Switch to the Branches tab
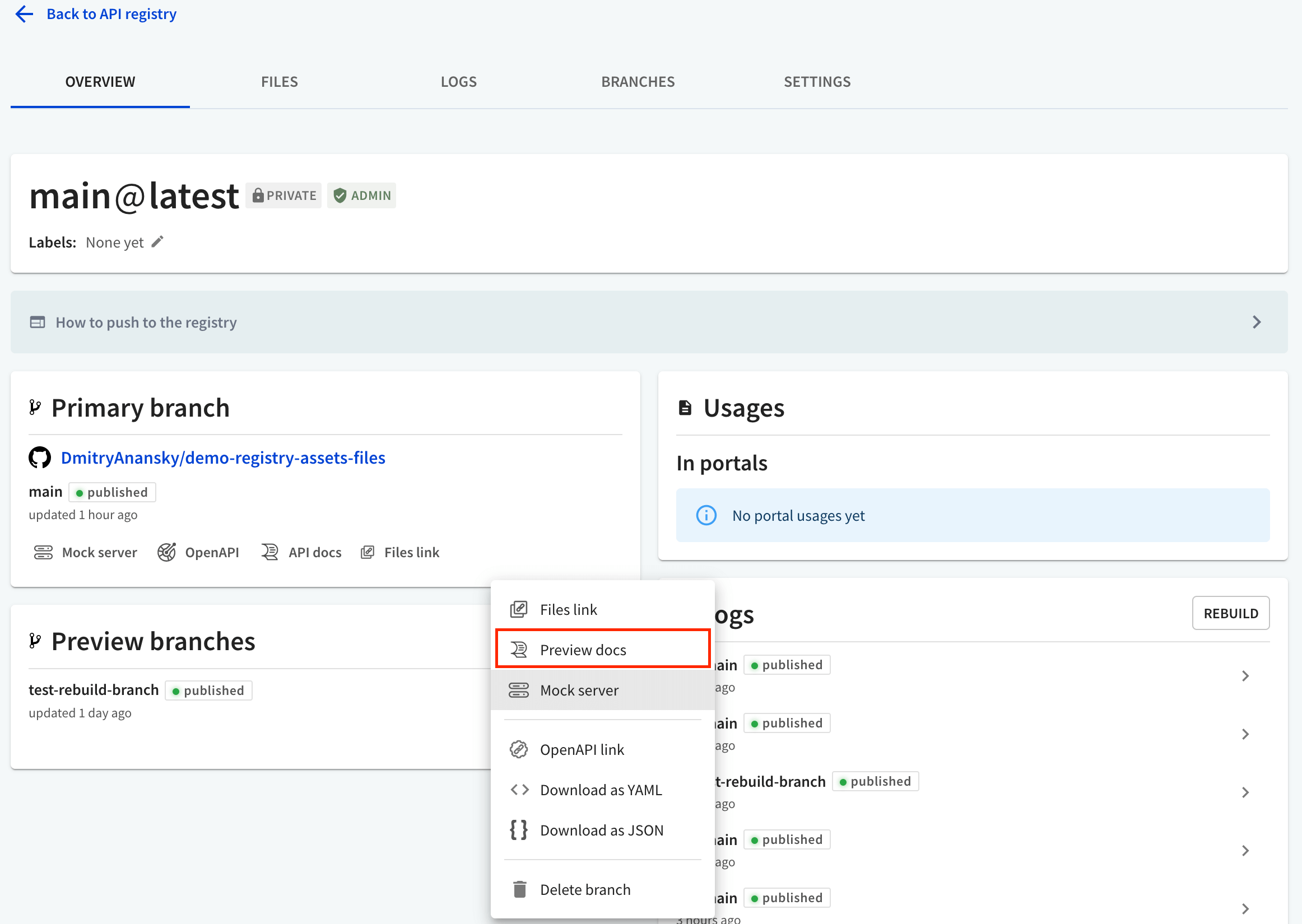1302x924 pixels. (638, 82)
